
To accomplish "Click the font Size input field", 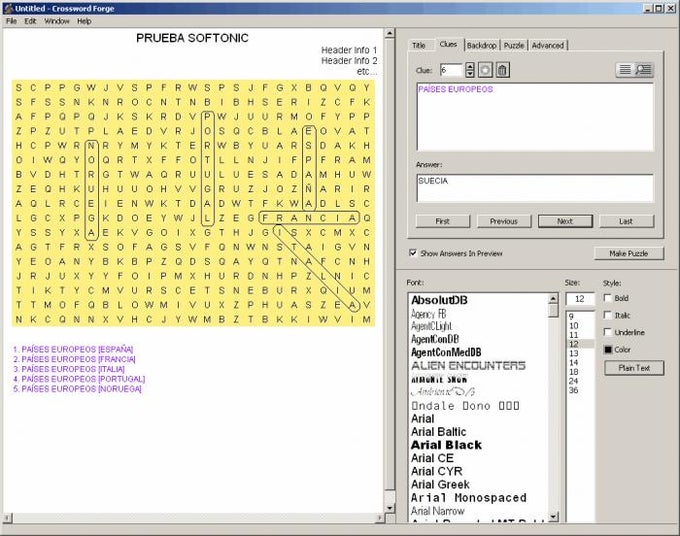I will [x=580, y=299].
